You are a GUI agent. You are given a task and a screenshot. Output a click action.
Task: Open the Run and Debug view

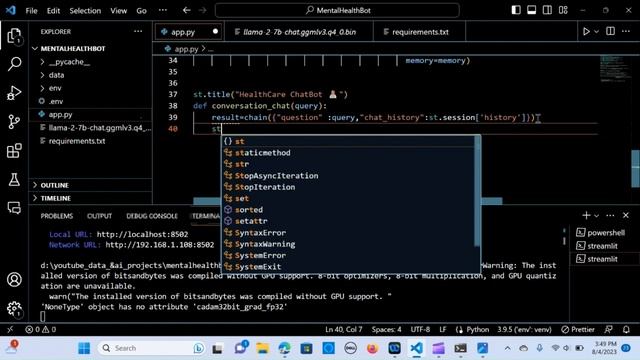(x=14, y=93)
